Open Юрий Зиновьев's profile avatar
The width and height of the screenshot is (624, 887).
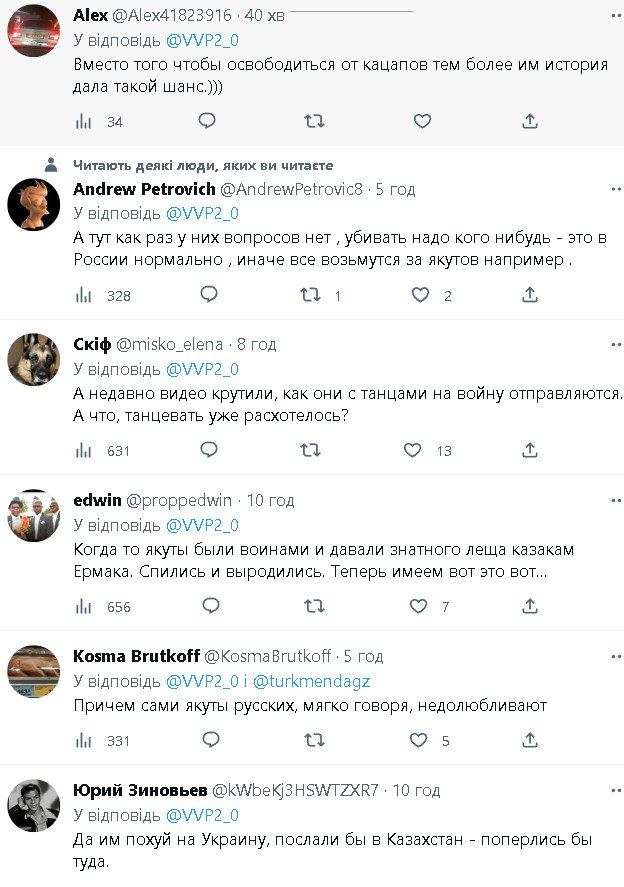tap(34, 804)
